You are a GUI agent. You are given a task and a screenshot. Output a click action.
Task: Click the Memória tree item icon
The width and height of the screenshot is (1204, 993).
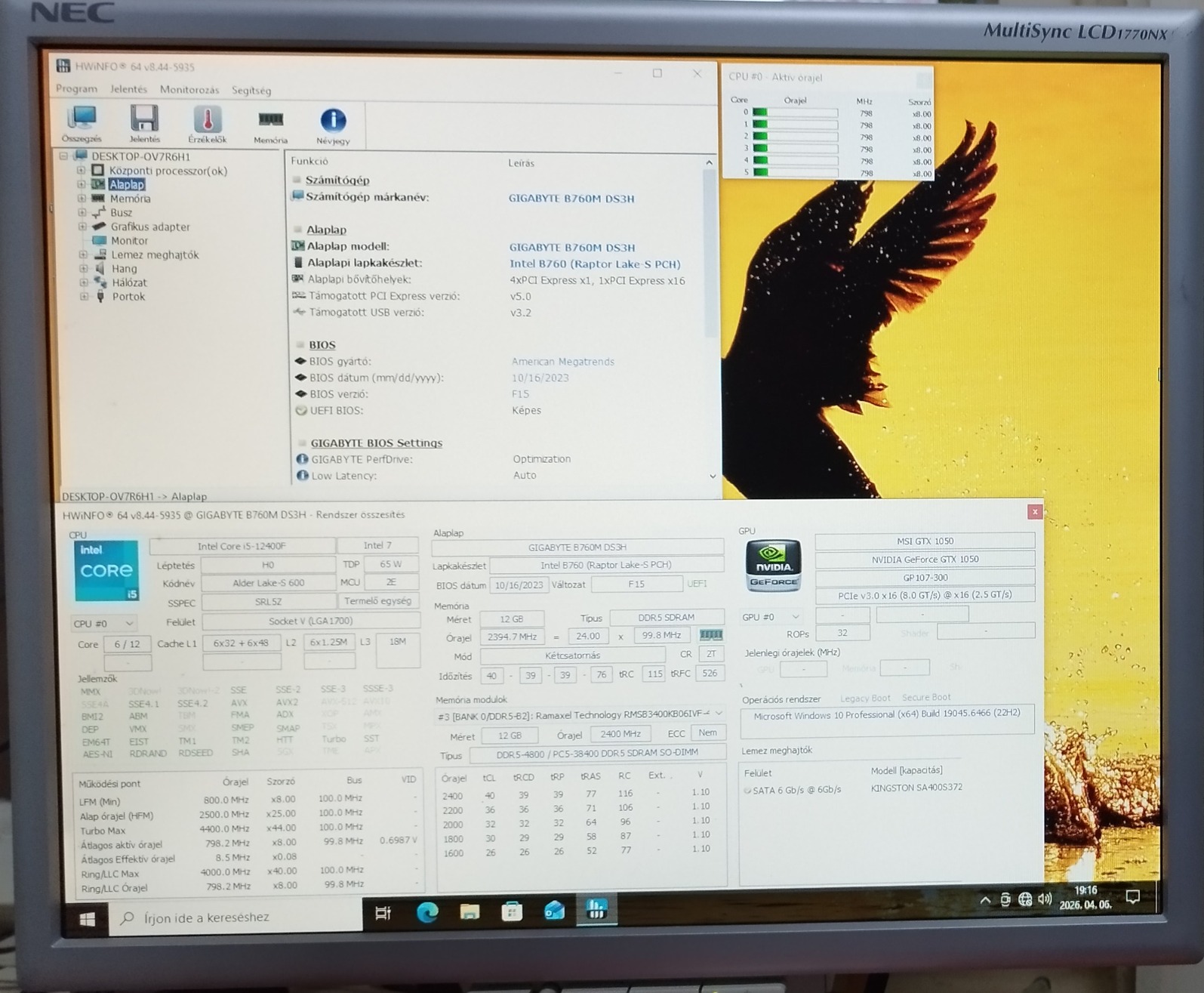(x=98, y=199)
